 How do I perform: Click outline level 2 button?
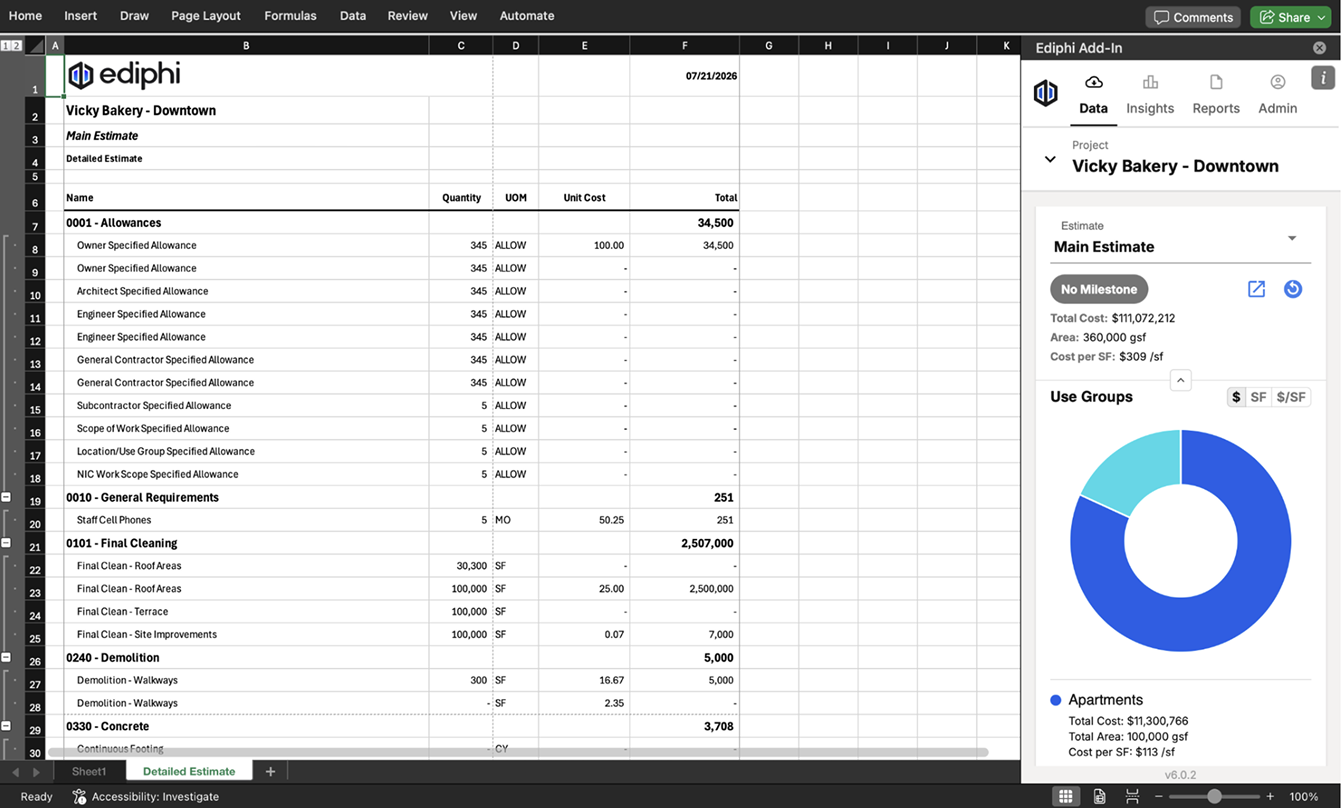pos(15,45)
